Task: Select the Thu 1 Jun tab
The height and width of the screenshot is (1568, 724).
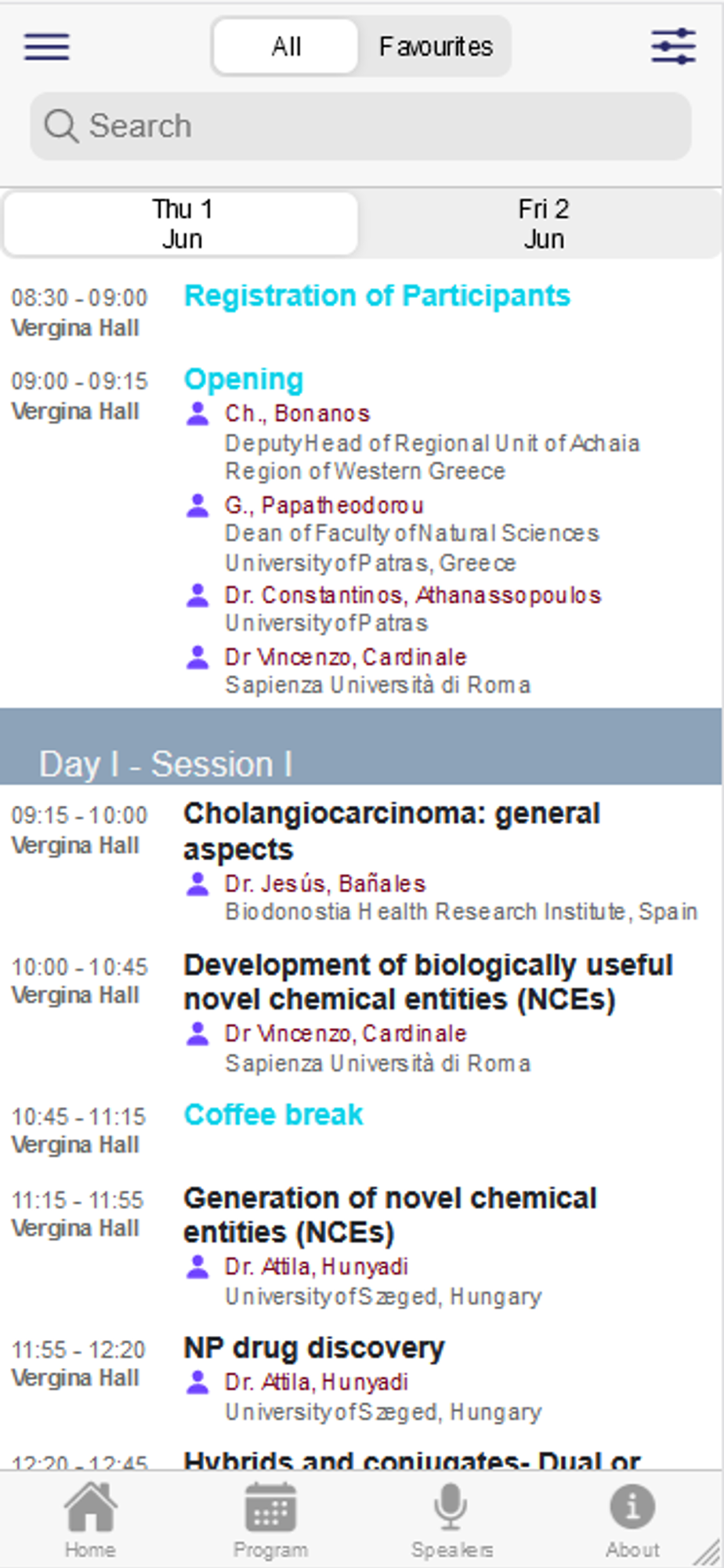Action: tap(182, 224)
